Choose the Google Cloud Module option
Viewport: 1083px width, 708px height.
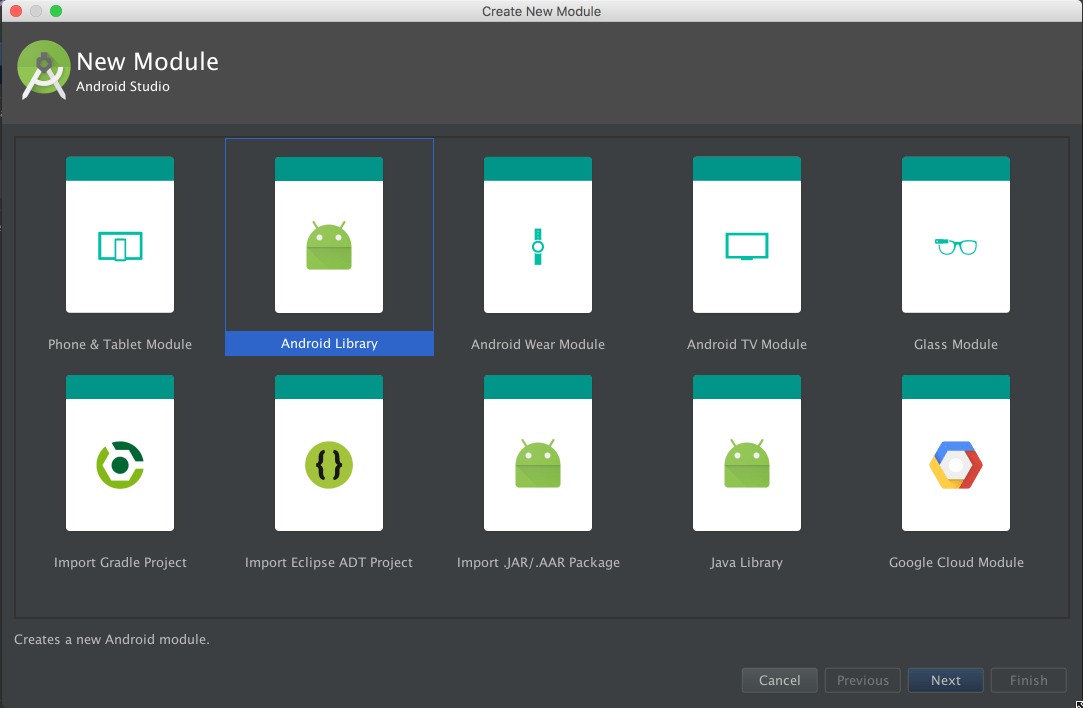coord(956,453)
